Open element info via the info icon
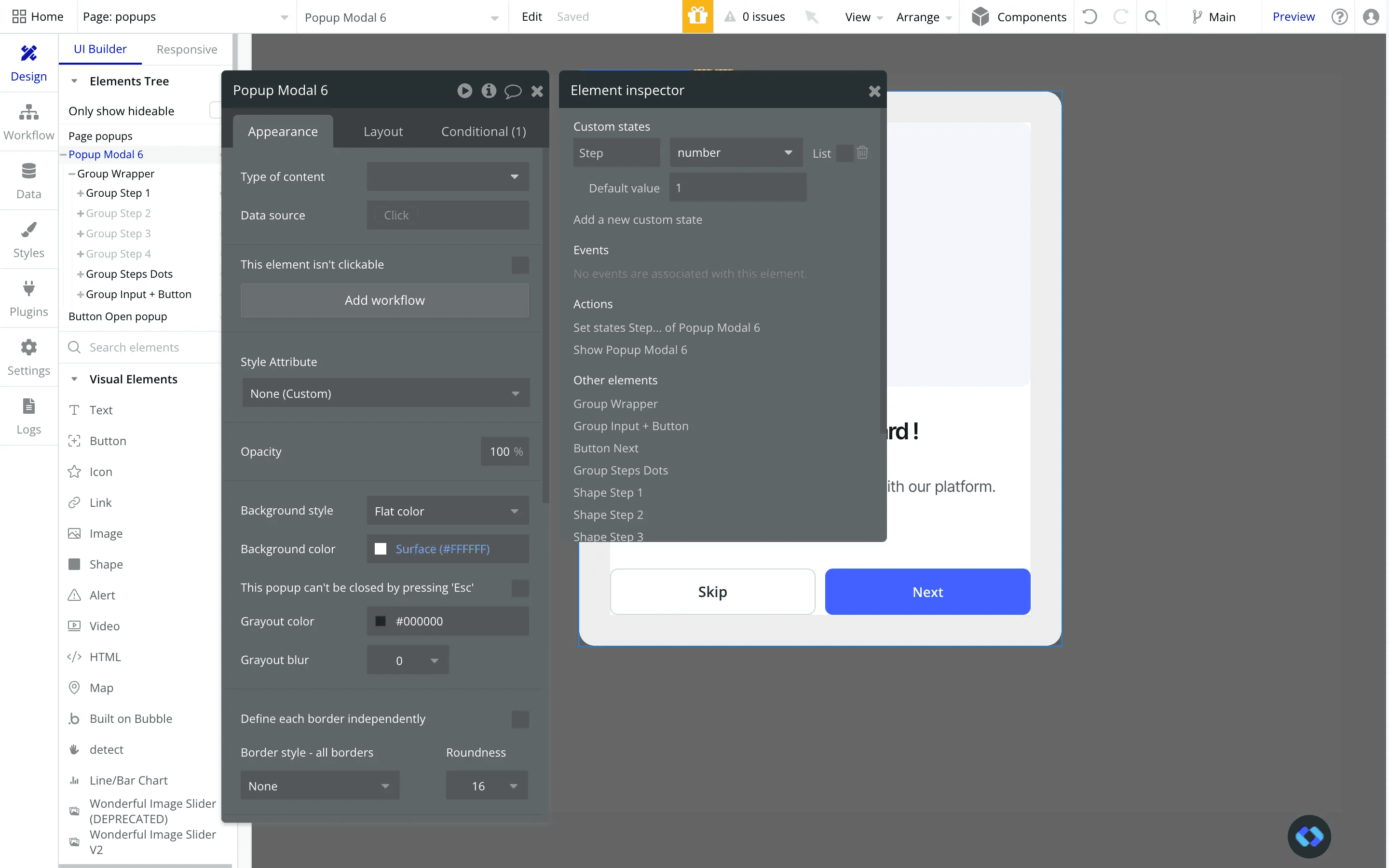Viewport: 1389px width, 868px height. click(x=489, y=91)
